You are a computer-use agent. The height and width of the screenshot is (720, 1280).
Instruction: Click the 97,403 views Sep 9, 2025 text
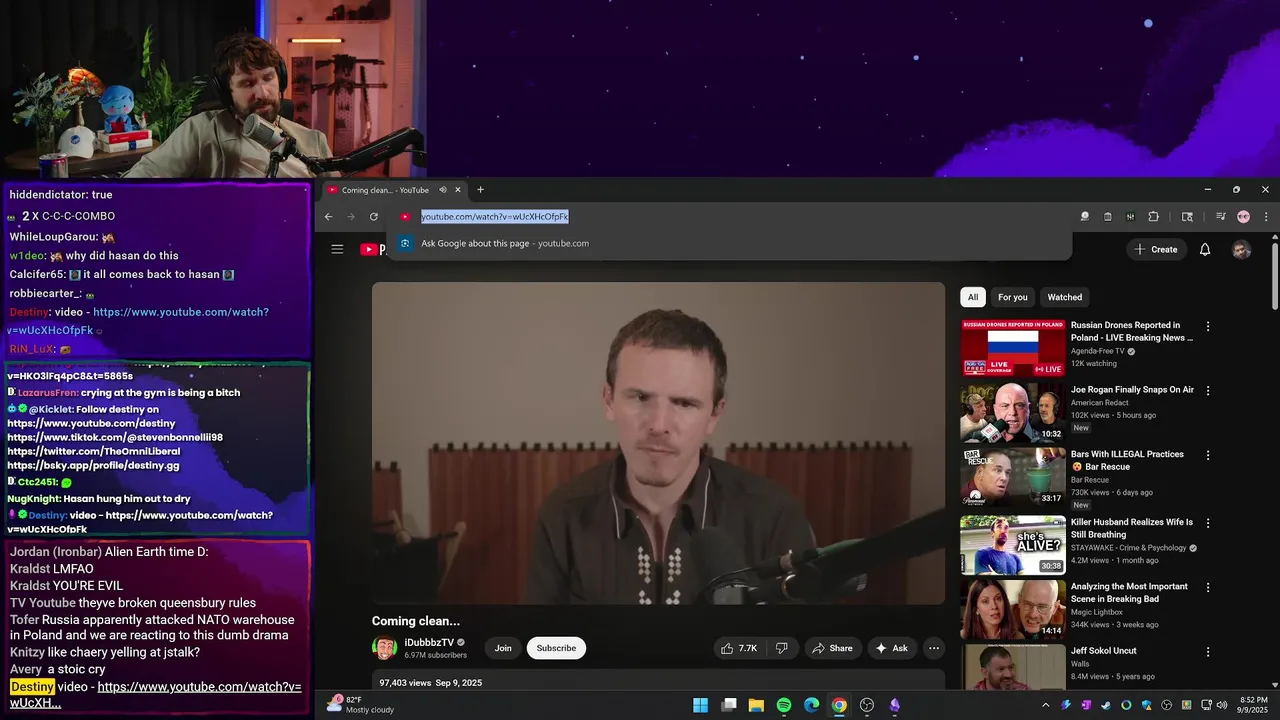(431, 682)
